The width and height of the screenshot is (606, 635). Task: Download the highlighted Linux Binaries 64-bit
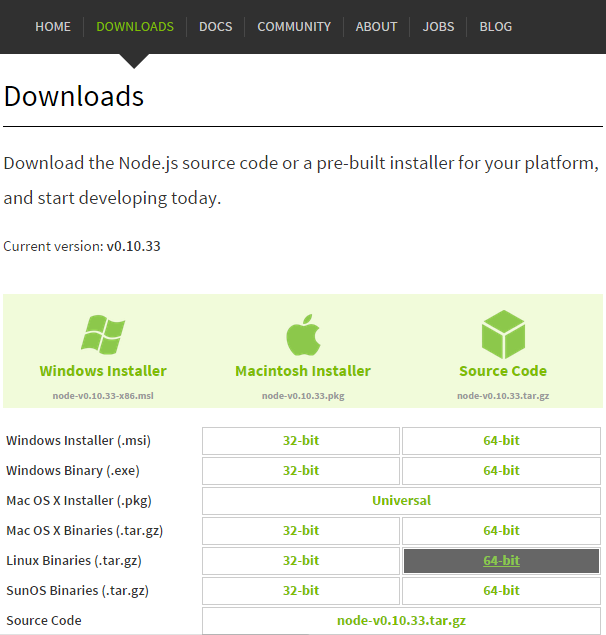501,560
